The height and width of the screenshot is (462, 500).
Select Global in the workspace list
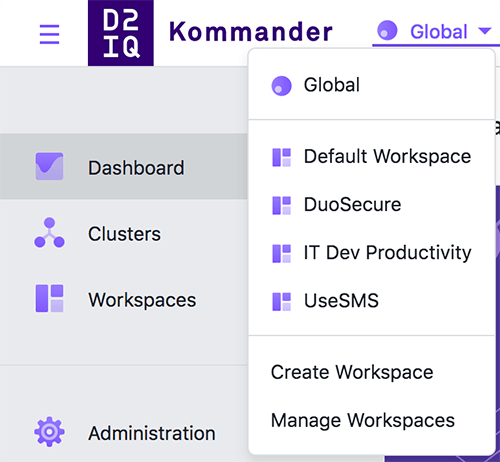371,85
